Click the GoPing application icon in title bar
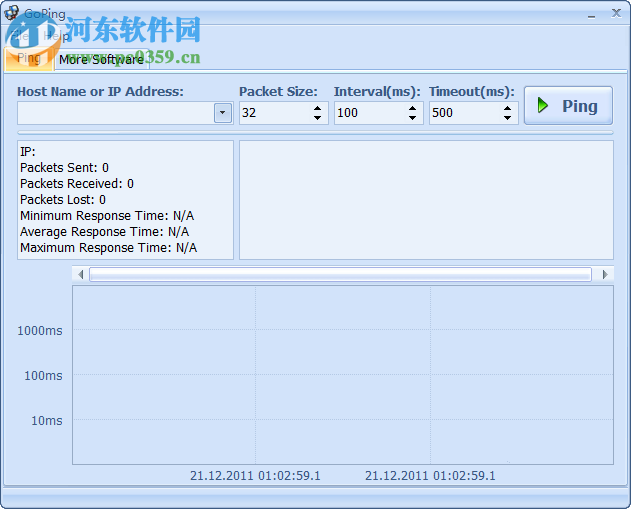This screenshot has width=631, height=509. point(11,12)
